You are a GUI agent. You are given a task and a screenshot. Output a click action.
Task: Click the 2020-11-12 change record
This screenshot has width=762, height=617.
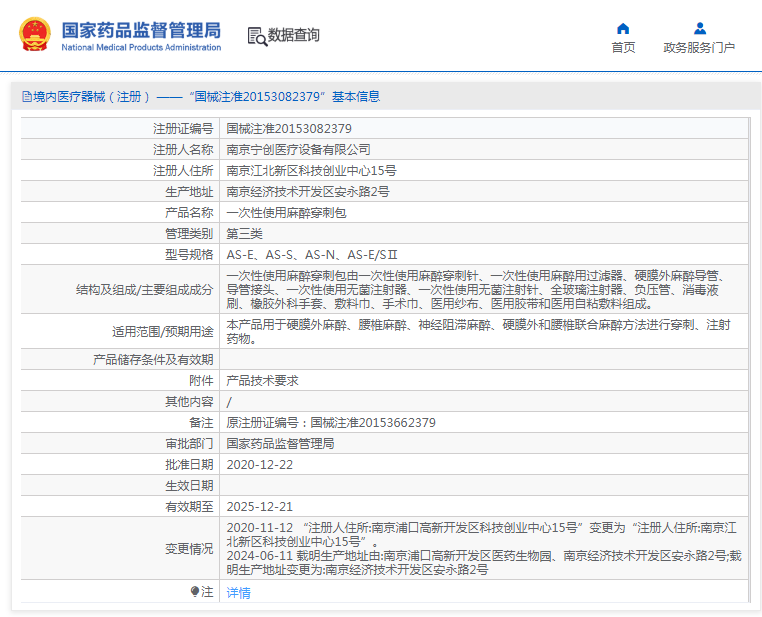(482, 534)
